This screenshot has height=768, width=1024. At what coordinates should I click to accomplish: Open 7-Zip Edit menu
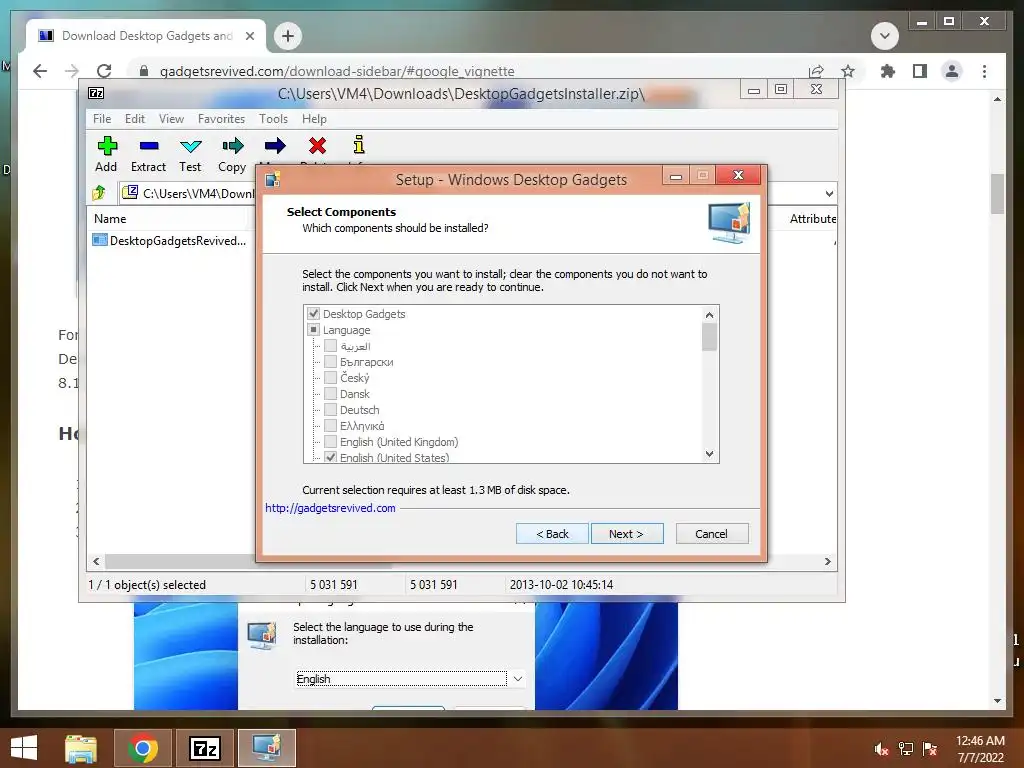click(x=135, y=119)
